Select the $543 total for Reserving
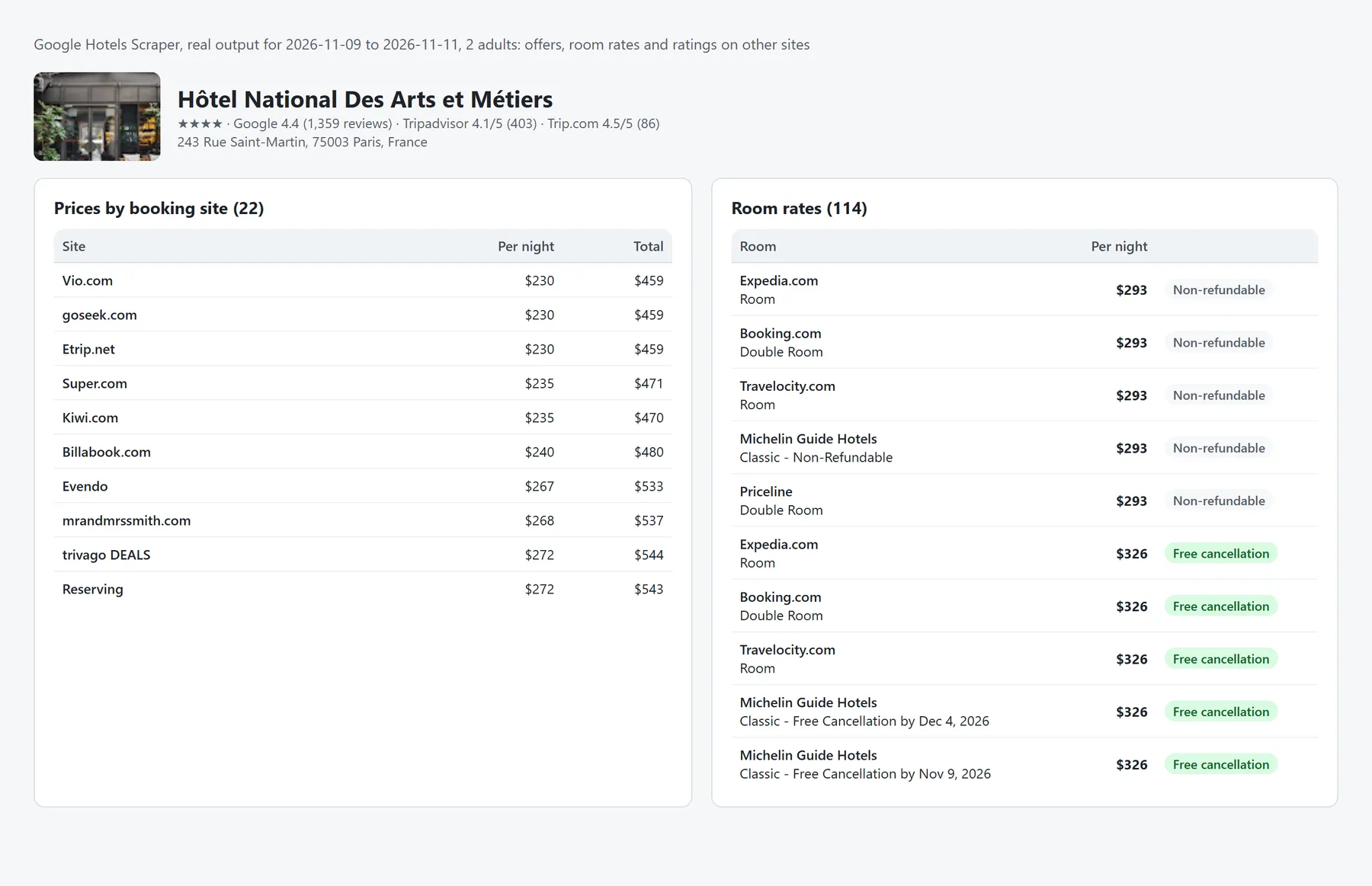Image resolution: width=1372 pixels, height=886 pixels. [x=649, y=589]
